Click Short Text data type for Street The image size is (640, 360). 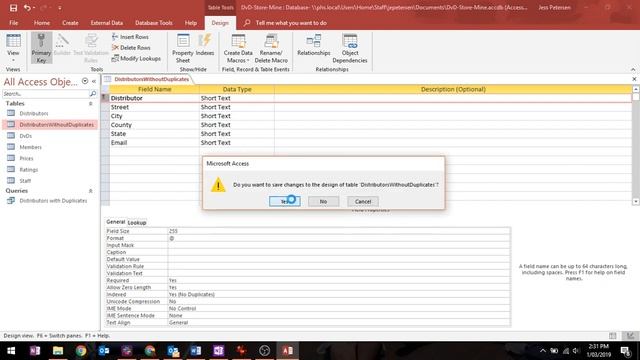(x=236, y=107)
